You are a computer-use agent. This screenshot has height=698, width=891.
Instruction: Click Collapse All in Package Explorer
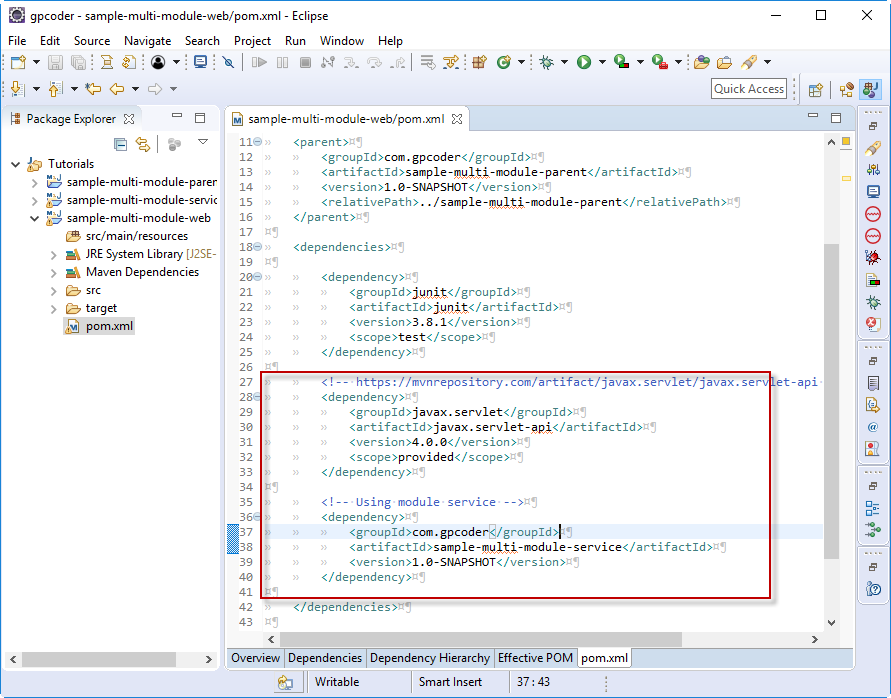(121, 144)
